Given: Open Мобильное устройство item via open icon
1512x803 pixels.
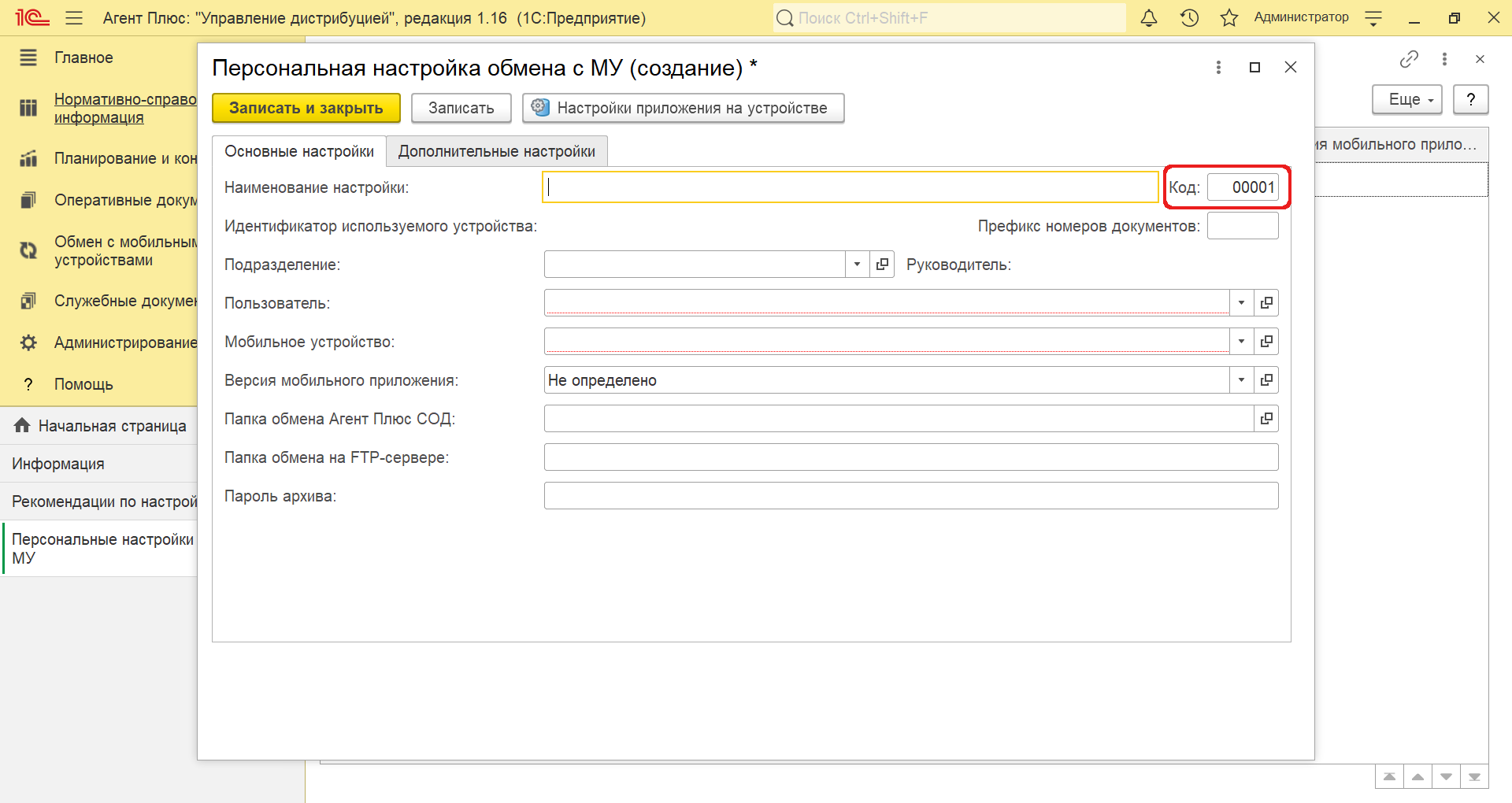Looking at the screenshot, I should tap(1266, 342).
